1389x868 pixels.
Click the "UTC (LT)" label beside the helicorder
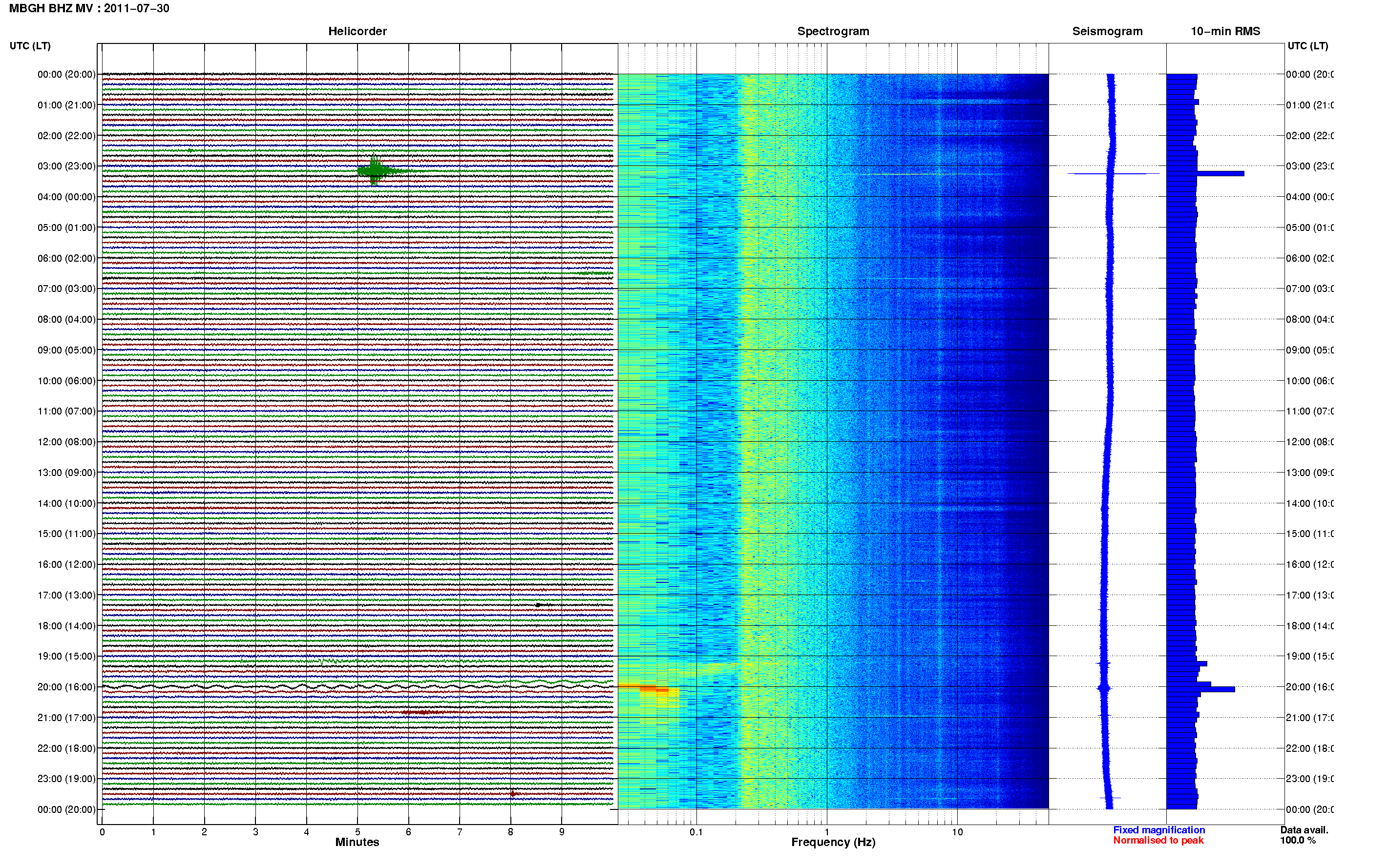30,46
